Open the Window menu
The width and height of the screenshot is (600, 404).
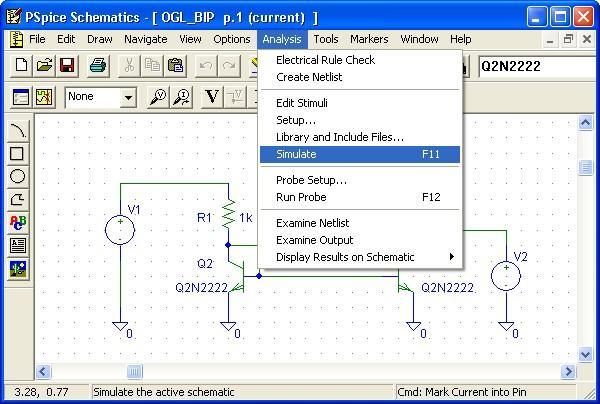[419, 39]
